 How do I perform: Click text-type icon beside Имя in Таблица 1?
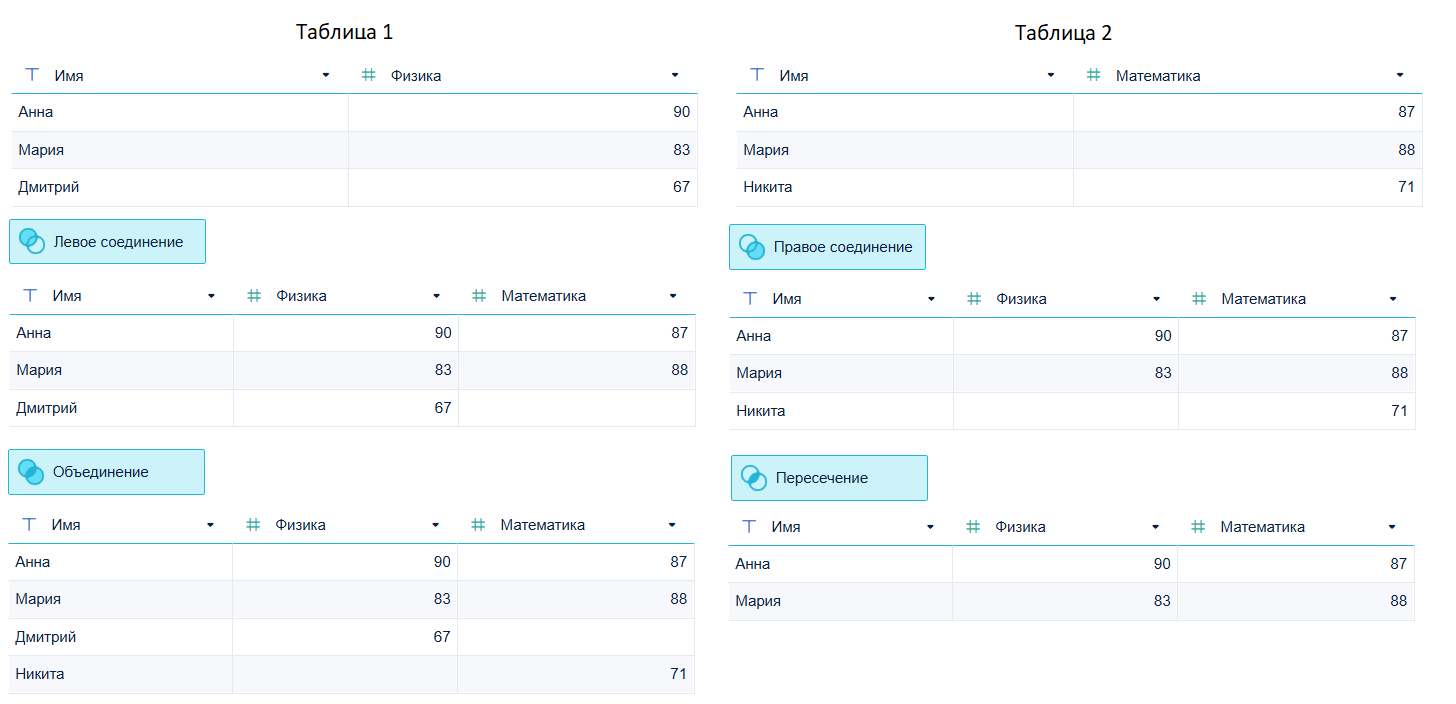[32, 75]
